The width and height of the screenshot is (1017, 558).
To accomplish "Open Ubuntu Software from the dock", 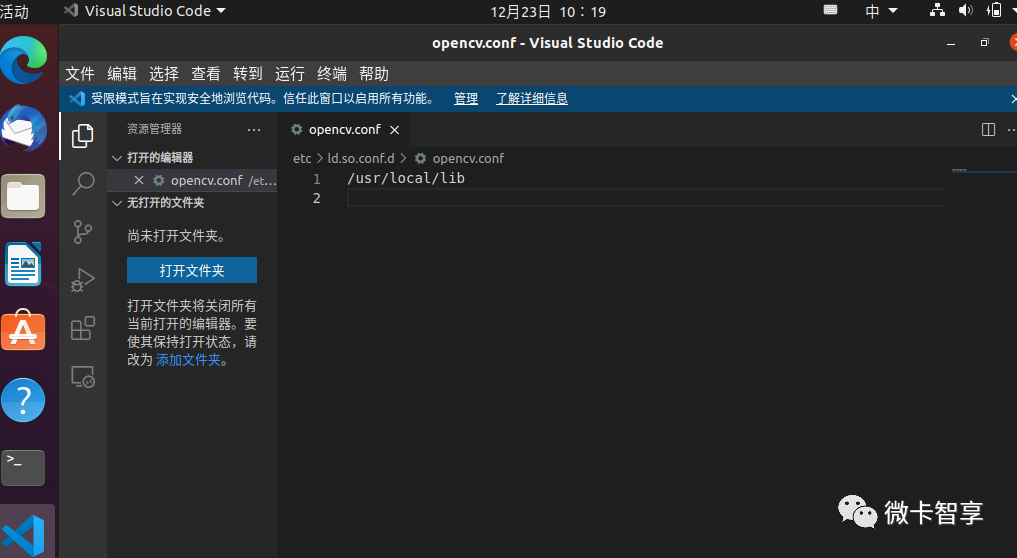I will [23, 331].
